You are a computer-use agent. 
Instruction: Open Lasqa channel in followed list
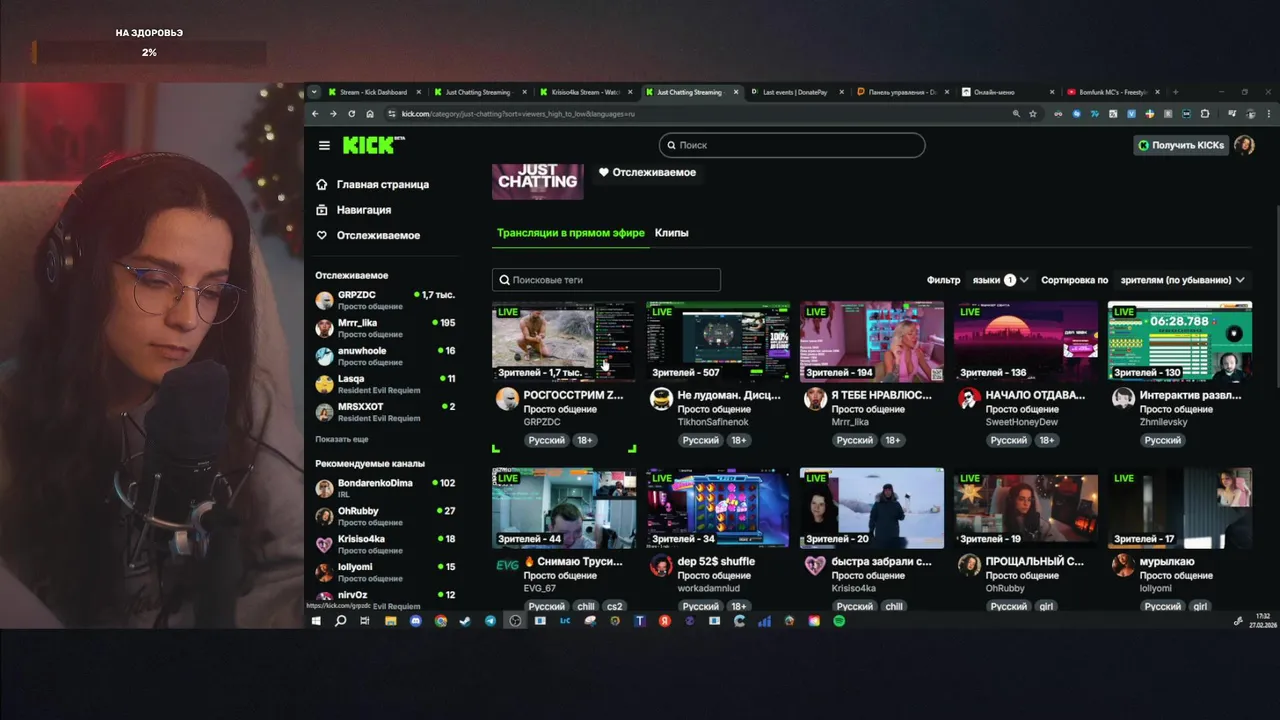385,384
